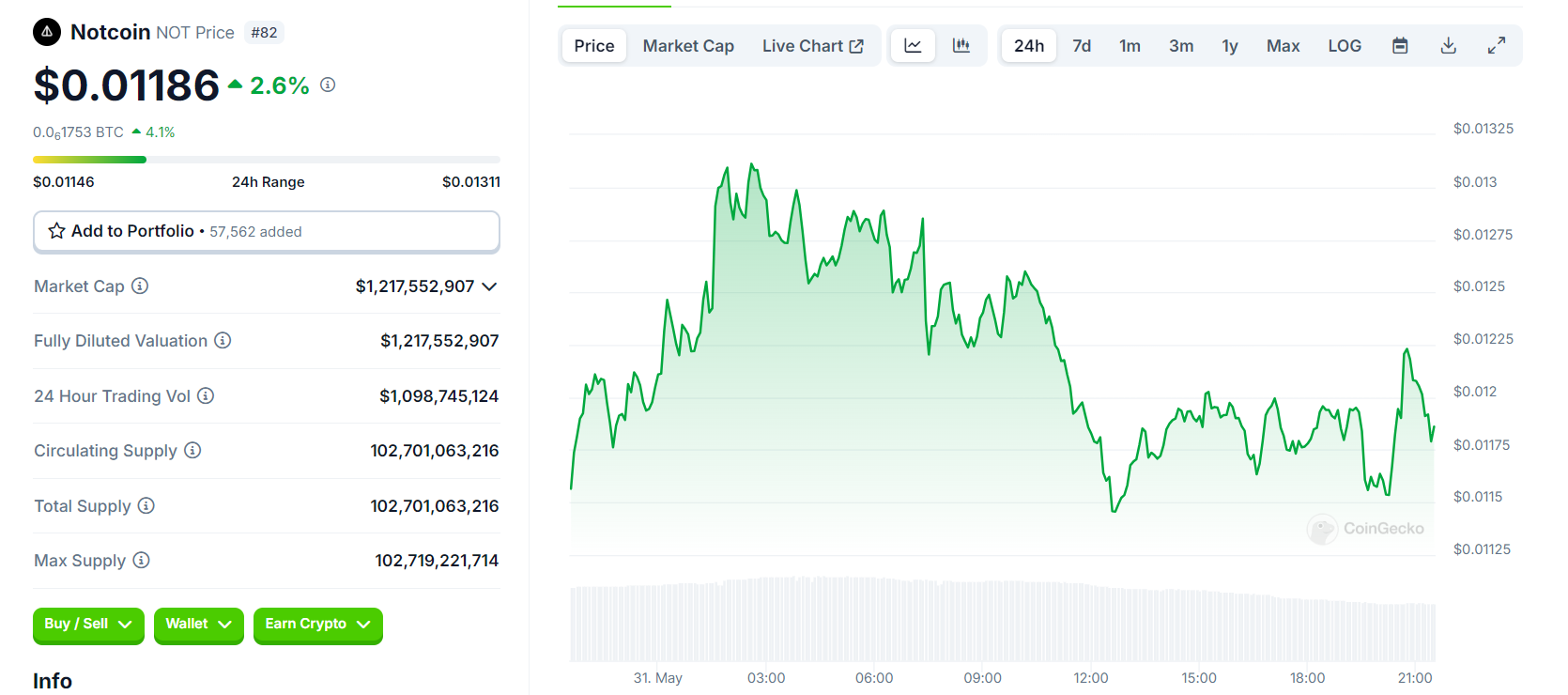This screenshot has width=1568, height=695.
Task: Open the Earn Crypto dropdown
Action: click(x=317, y=625)
